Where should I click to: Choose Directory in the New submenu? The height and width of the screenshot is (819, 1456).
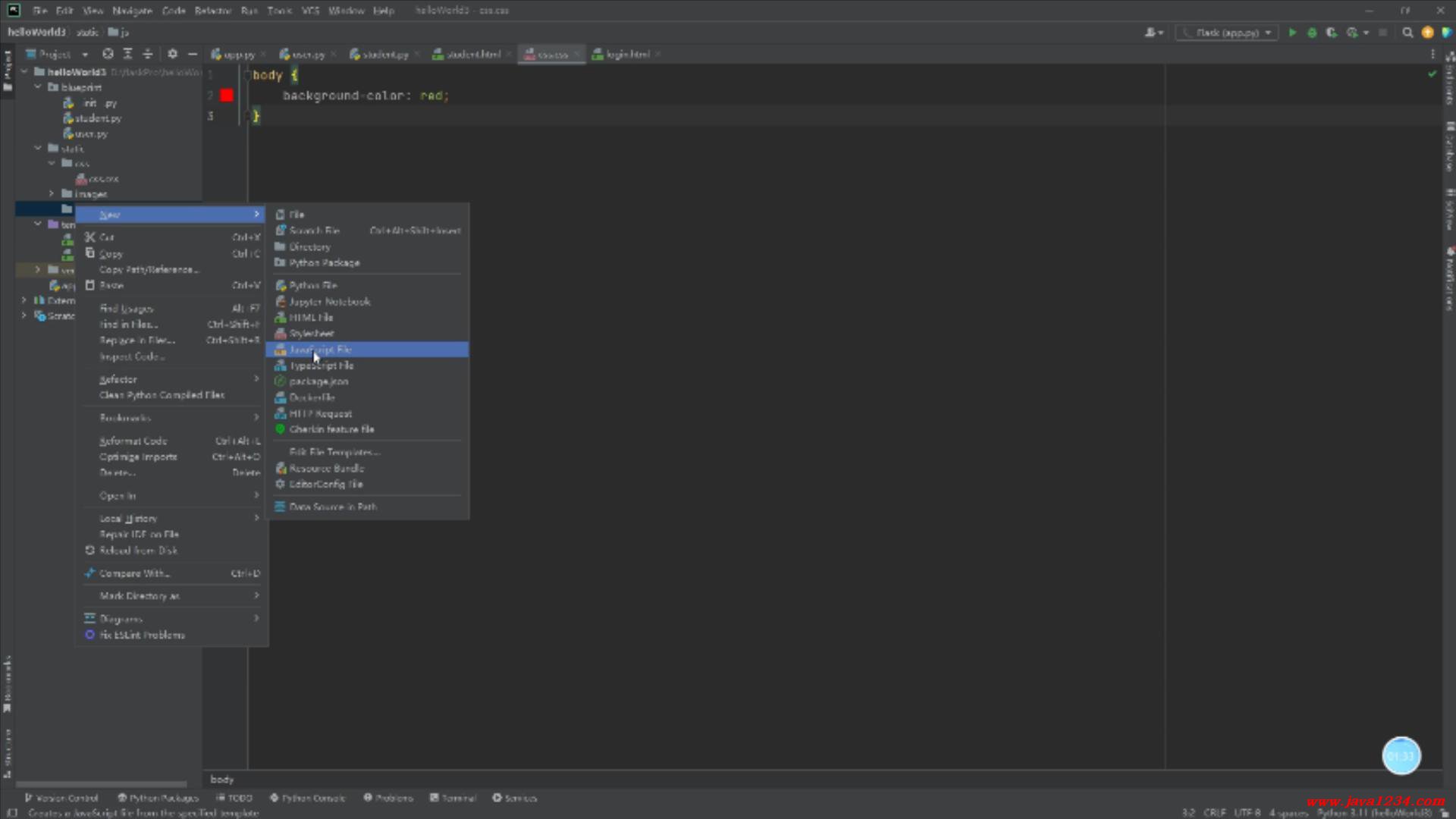[x=367, y=247]
